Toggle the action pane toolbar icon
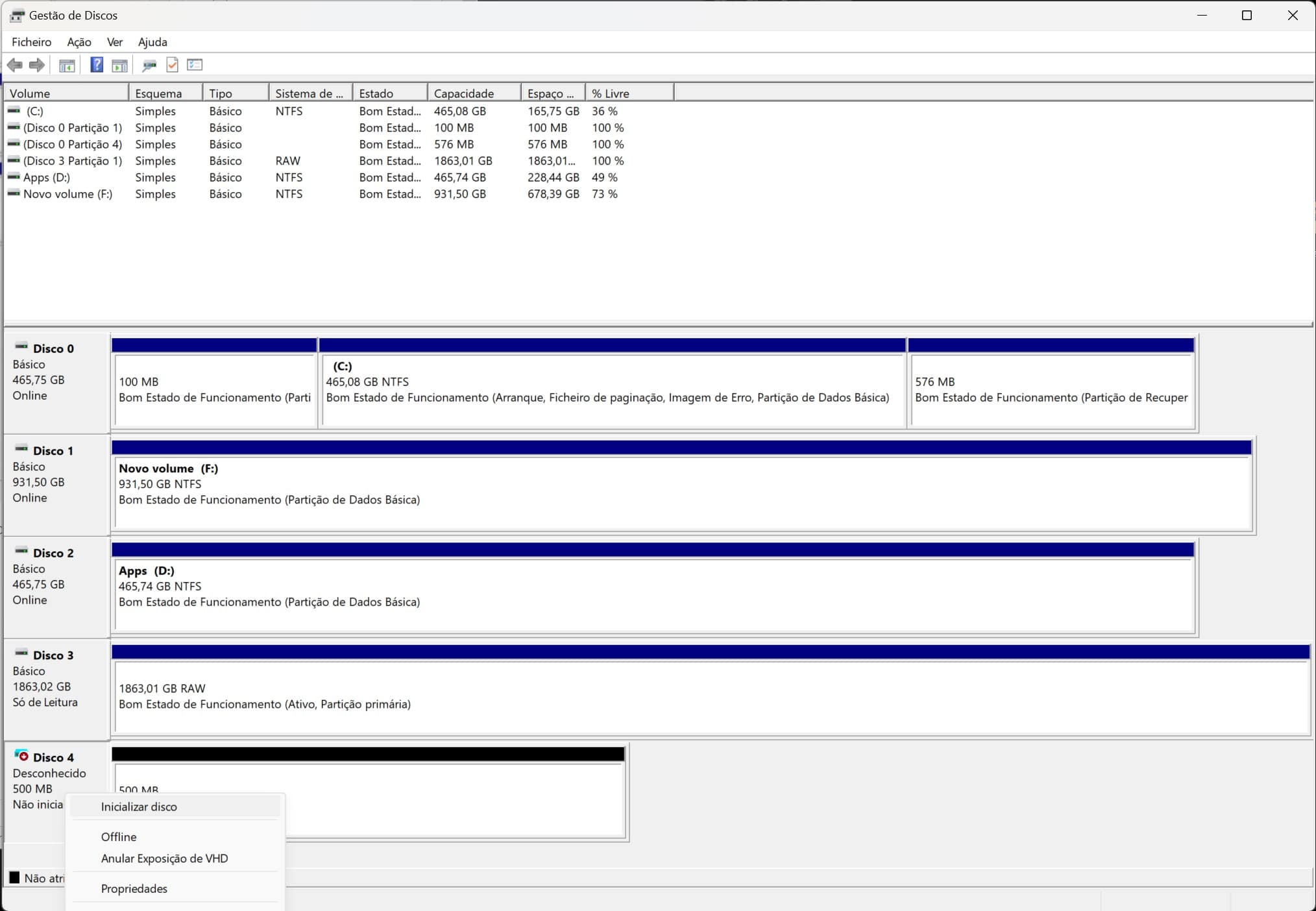The width and height of the screenshot is (1316, 911). (x=119, y=65)
